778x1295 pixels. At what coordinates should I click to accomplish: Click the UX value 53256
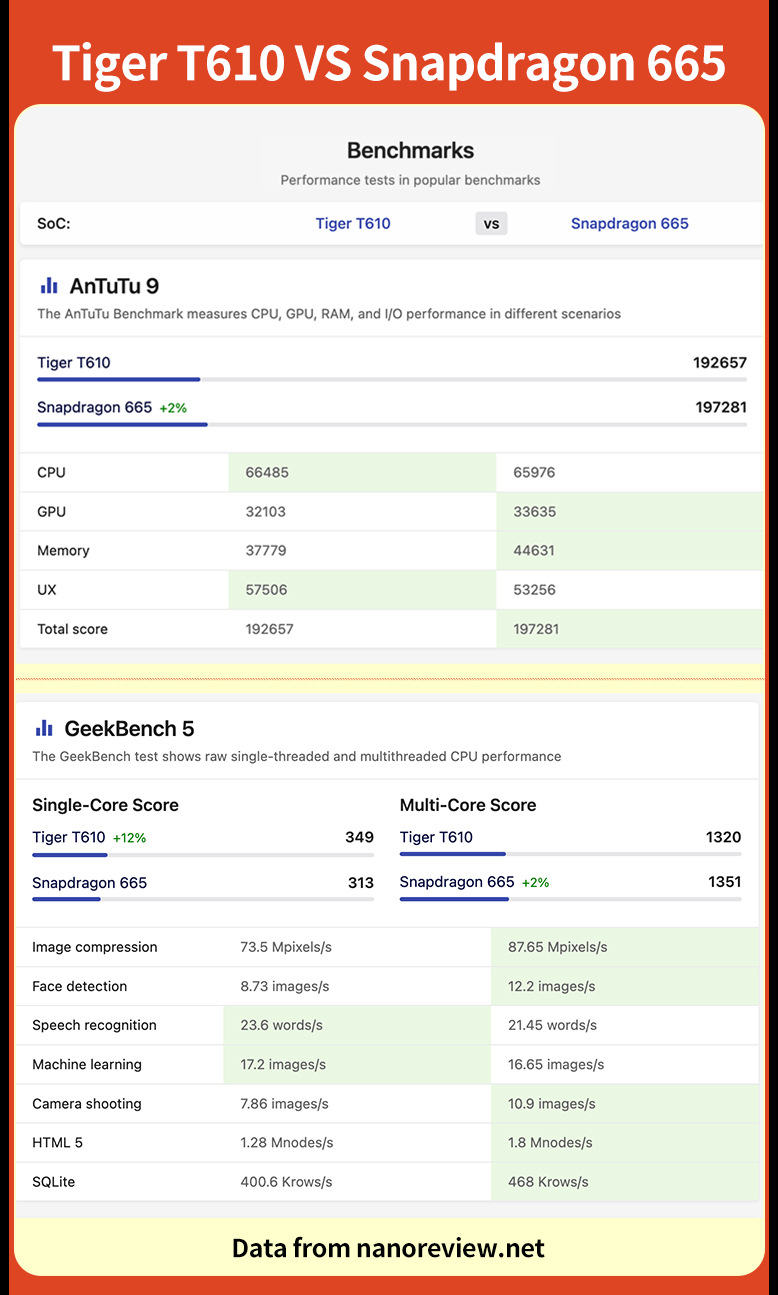(x=534, y=589)
